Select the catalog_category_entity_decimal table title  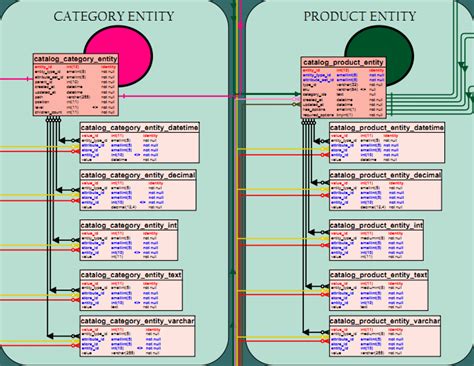(138, 175)
